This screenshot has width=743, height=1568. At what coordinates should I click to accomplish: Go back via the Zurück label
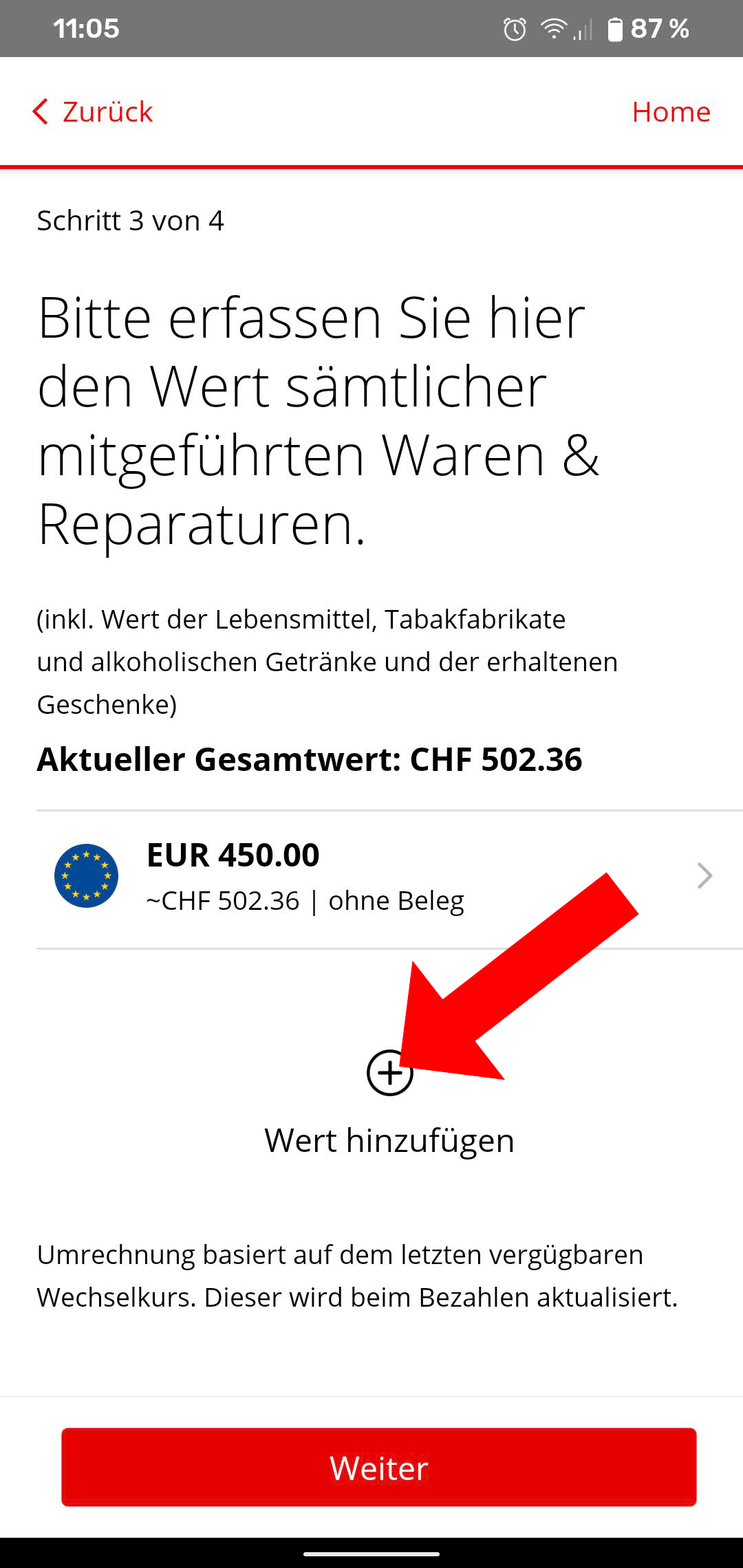107,111
